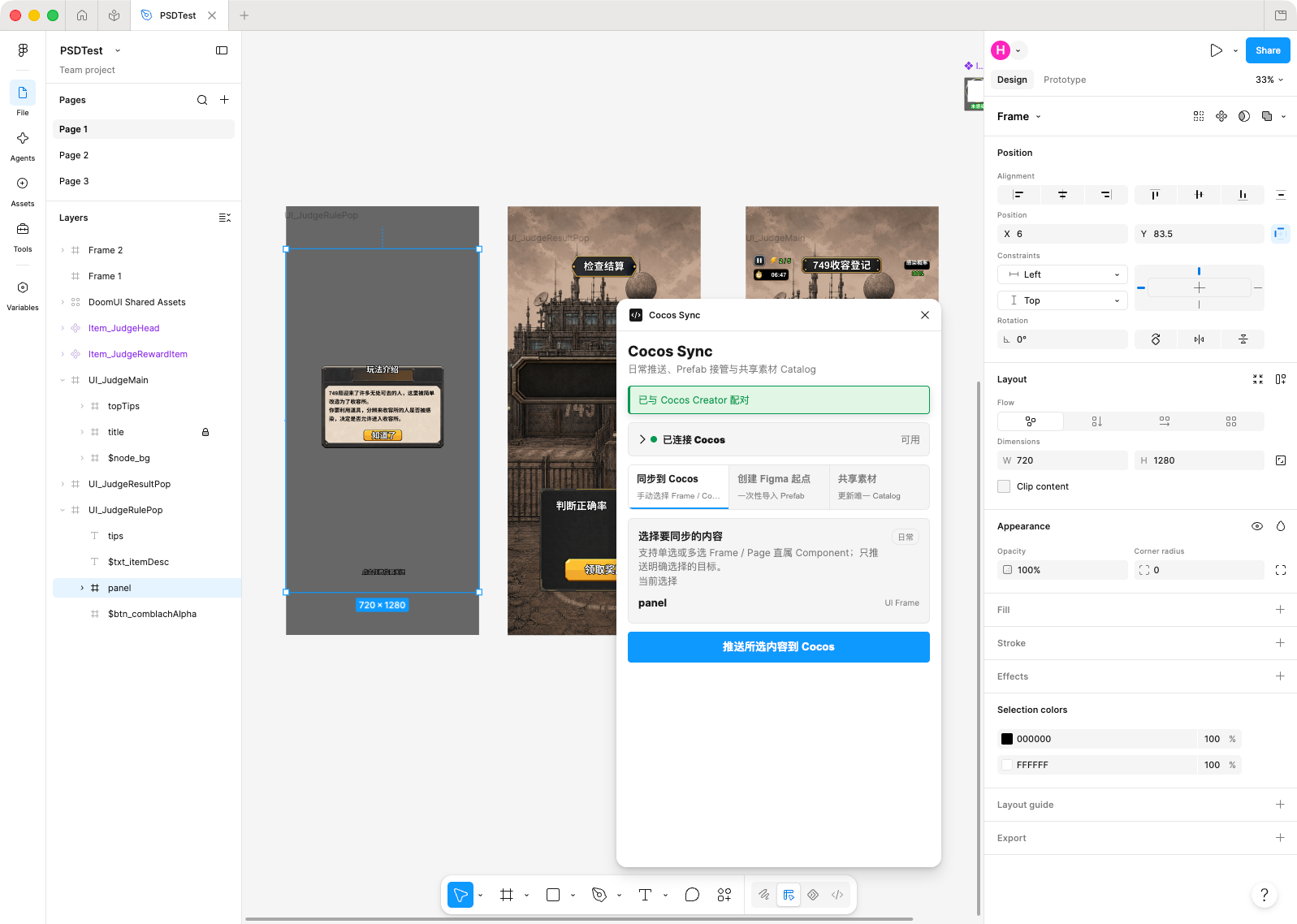Open the horizontal constraint Left dropdown

coord(1062,274)
